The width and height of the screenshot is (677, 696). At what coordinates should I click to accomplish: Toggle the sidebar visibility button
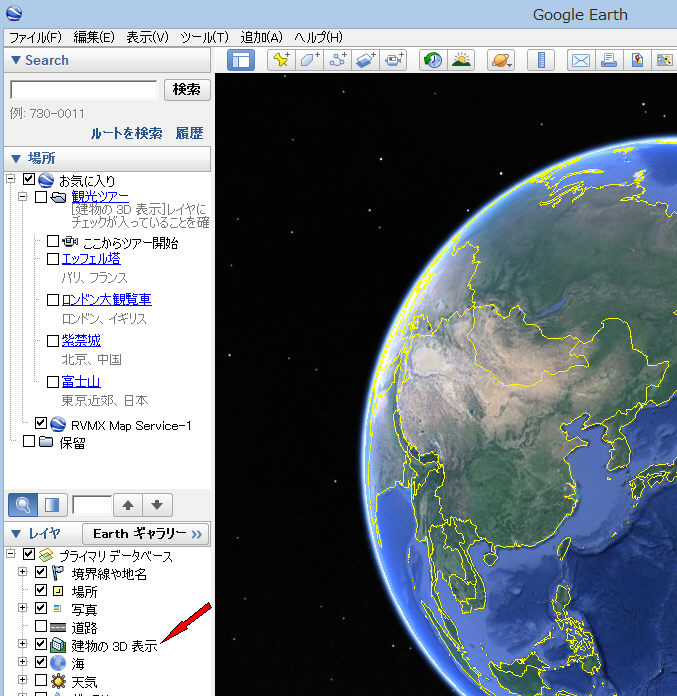(x=241, y=60)
